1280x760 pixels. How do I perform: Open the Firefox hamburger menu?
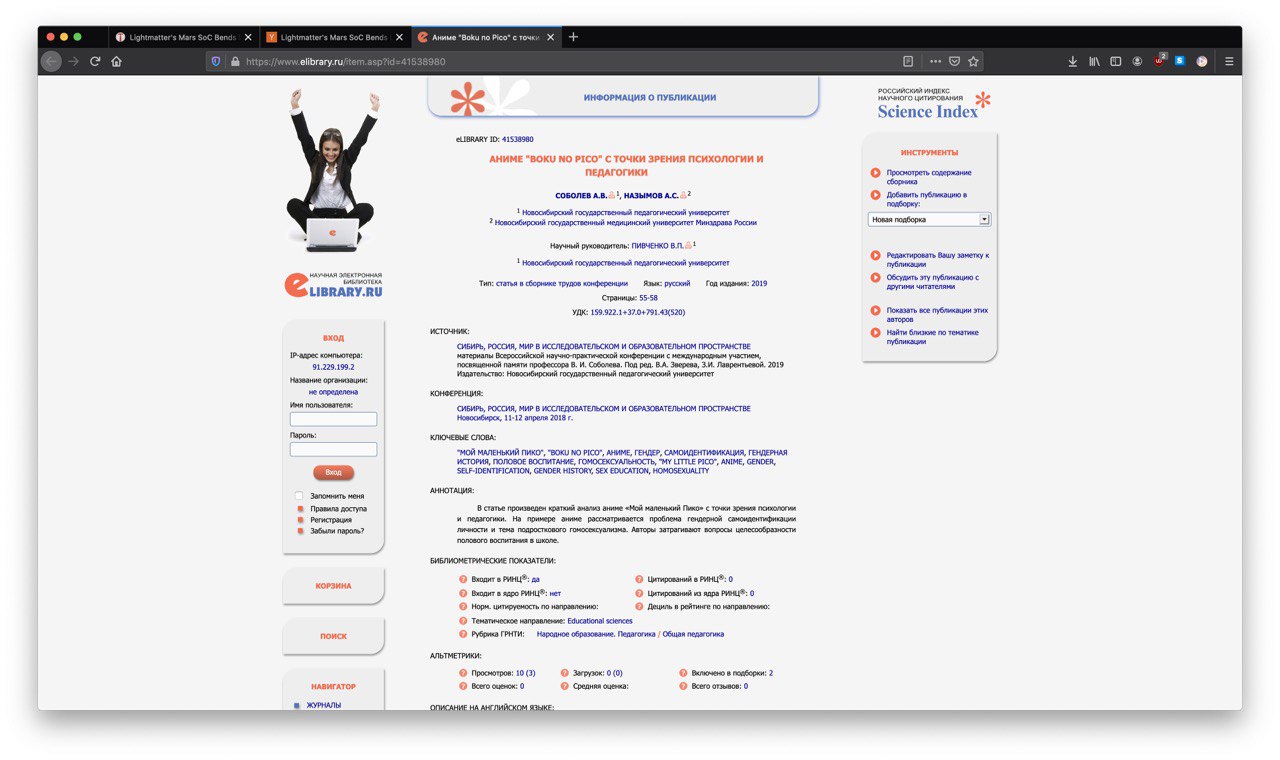(x=1229, y=61)
